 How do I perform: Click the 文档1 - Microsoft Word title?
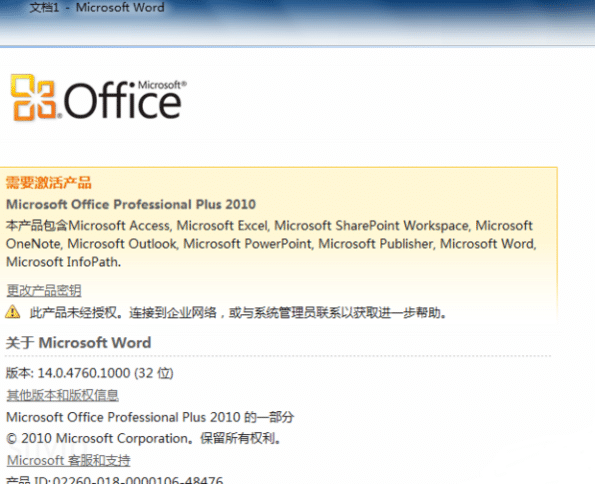click(x=97, y=8)
